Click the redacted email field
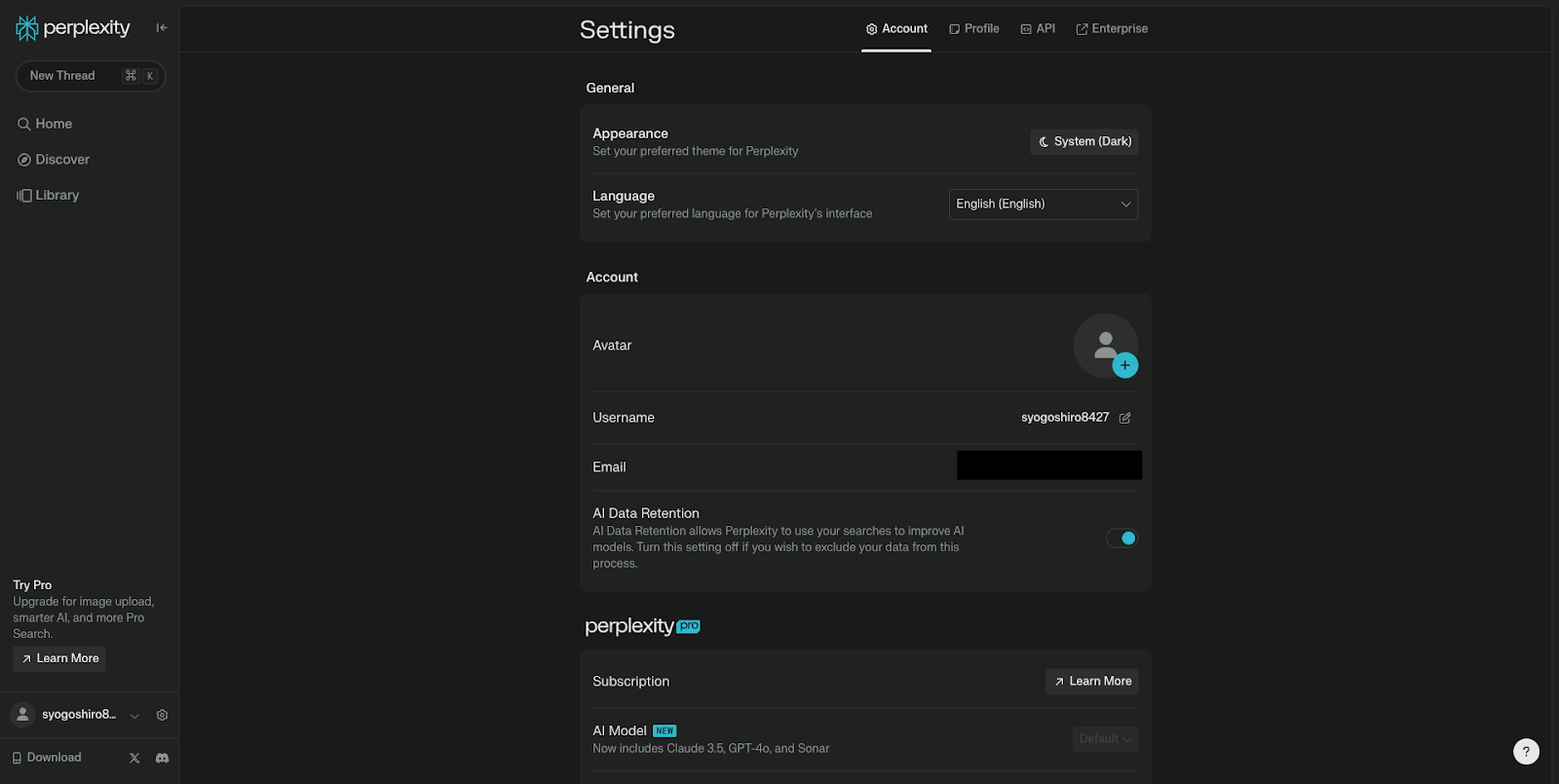 coord(1049,466)
